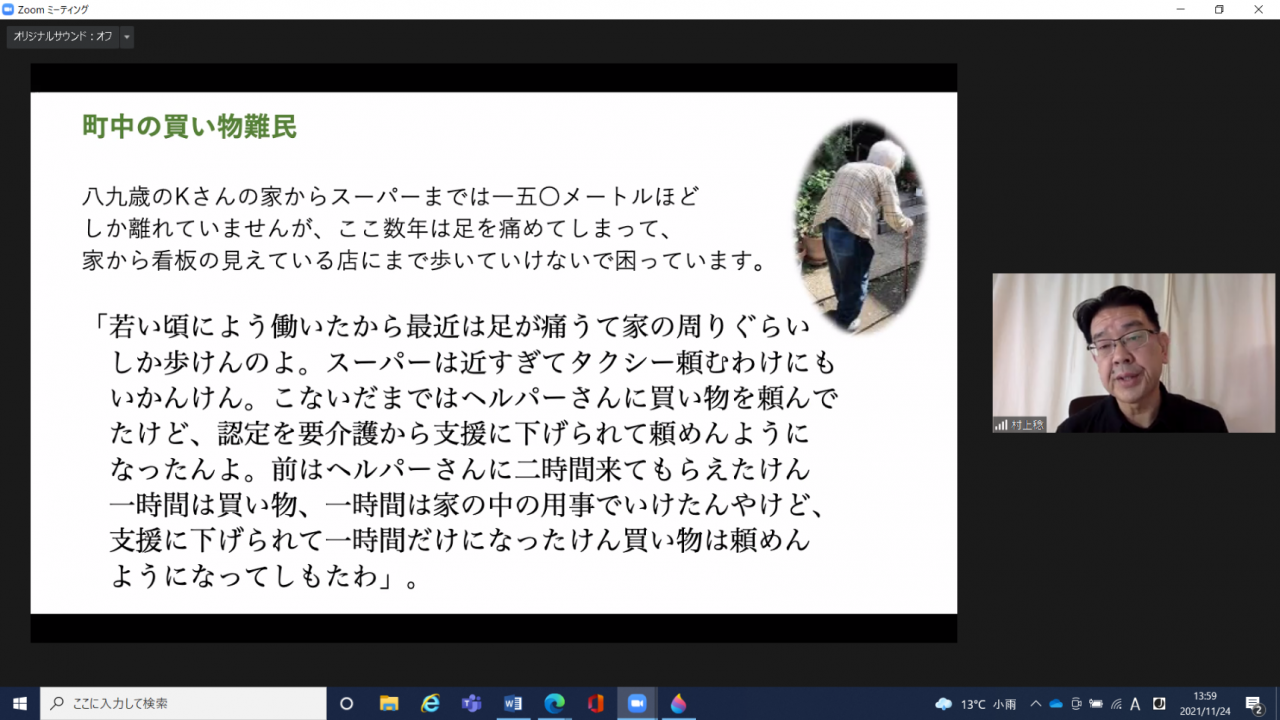Click the shared slide's elderly woman photo
This screenshot has height=720, width=1280.
pos(860,227)
